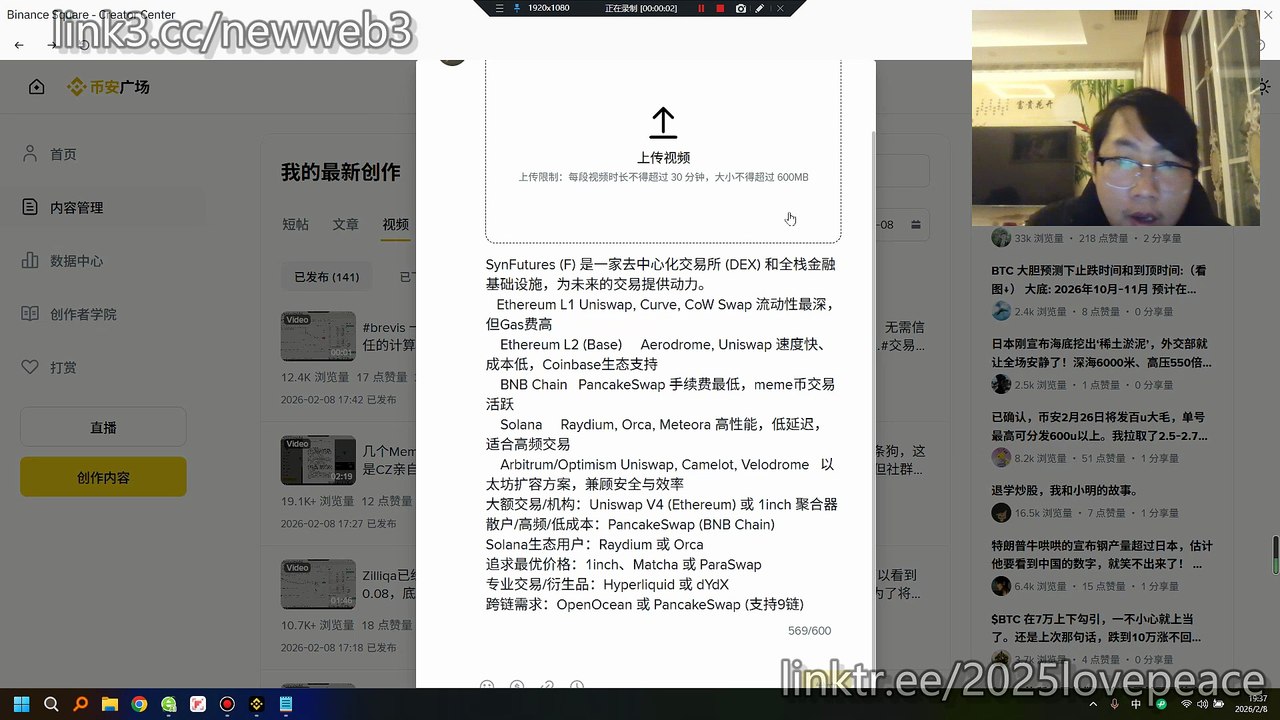This screenshot has height=720, width=1280.
Task: Click the yellow 创作内容 button
Action: 103,477
